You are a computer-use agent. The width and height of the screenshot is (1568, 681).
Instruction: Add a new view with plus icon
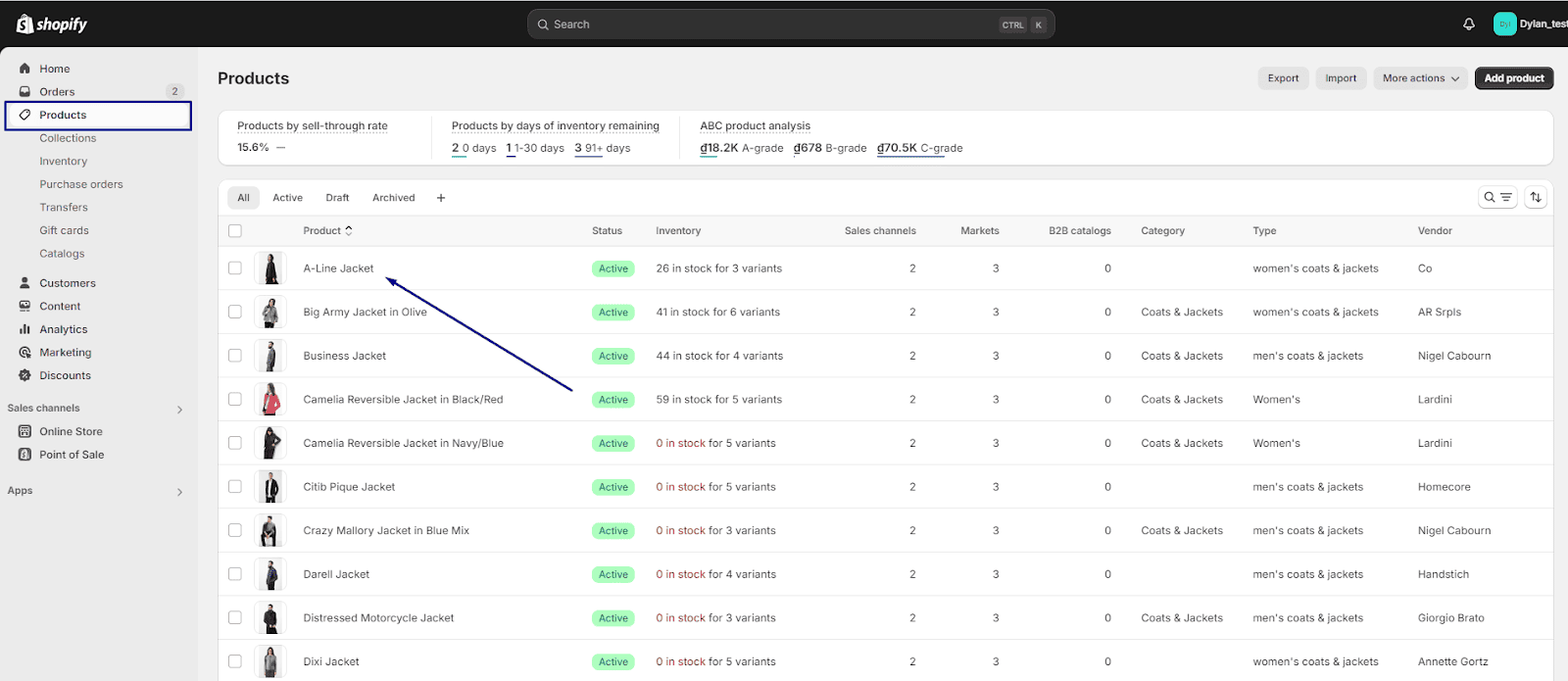pyautogui.click(x=441, y=198)
